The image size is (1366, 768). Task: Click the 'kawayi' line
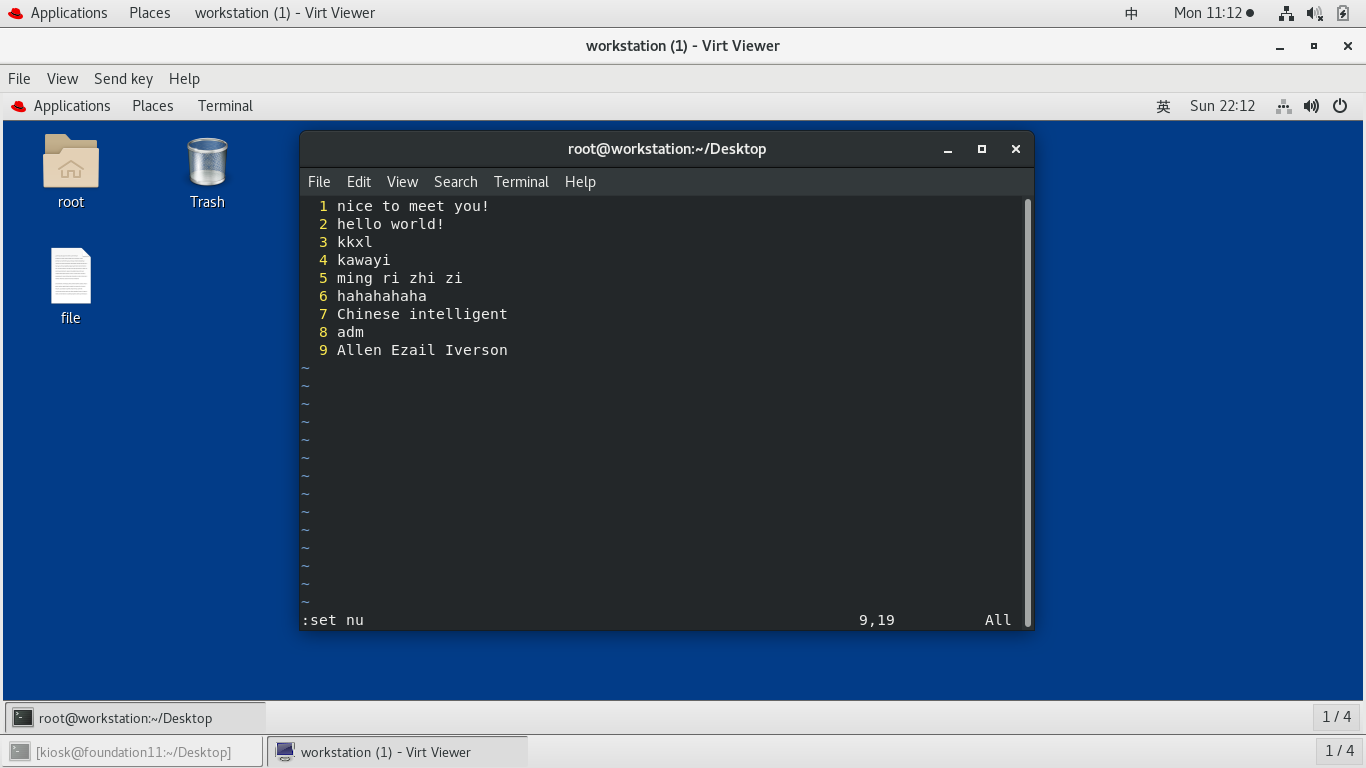click(363, 260)
